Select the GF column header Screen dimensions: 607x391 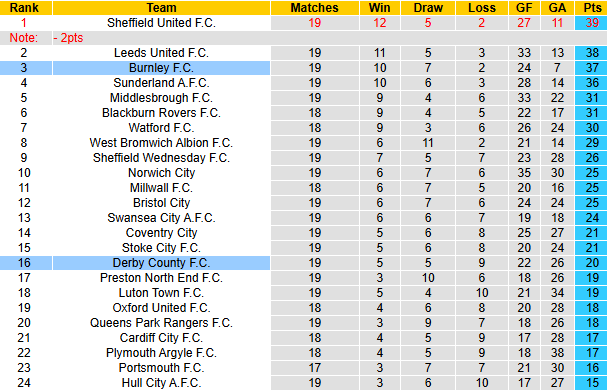coord(524,8)
